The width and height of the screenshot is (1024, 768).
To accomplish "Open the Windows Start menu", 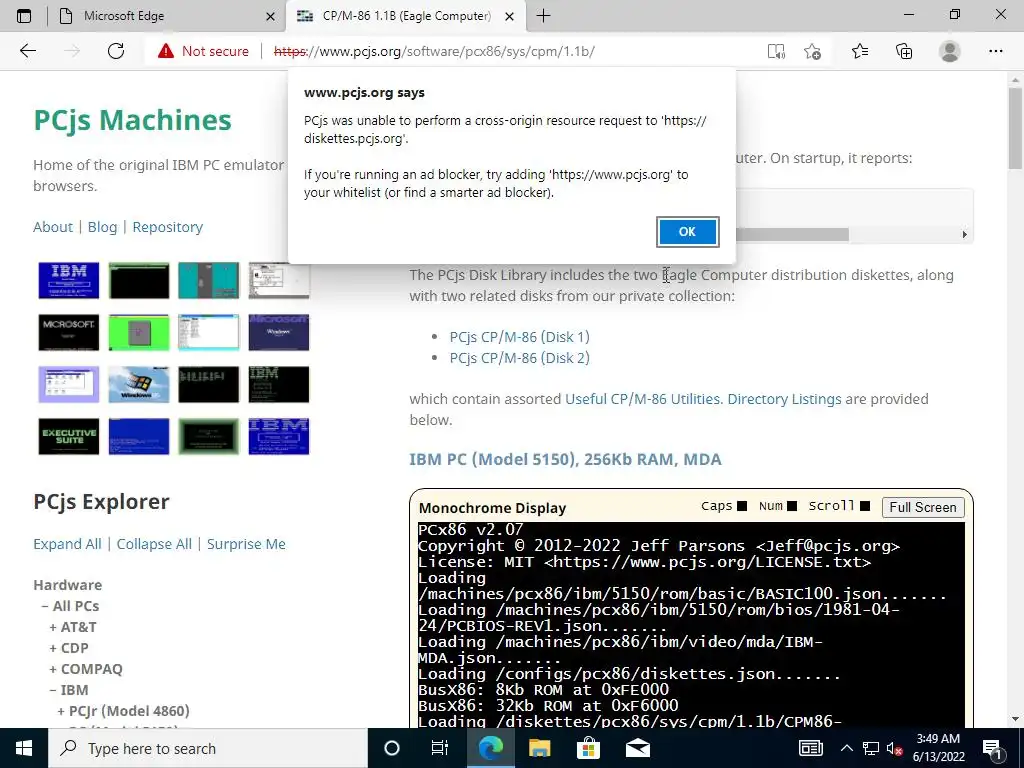I will (x=24, y=748).
